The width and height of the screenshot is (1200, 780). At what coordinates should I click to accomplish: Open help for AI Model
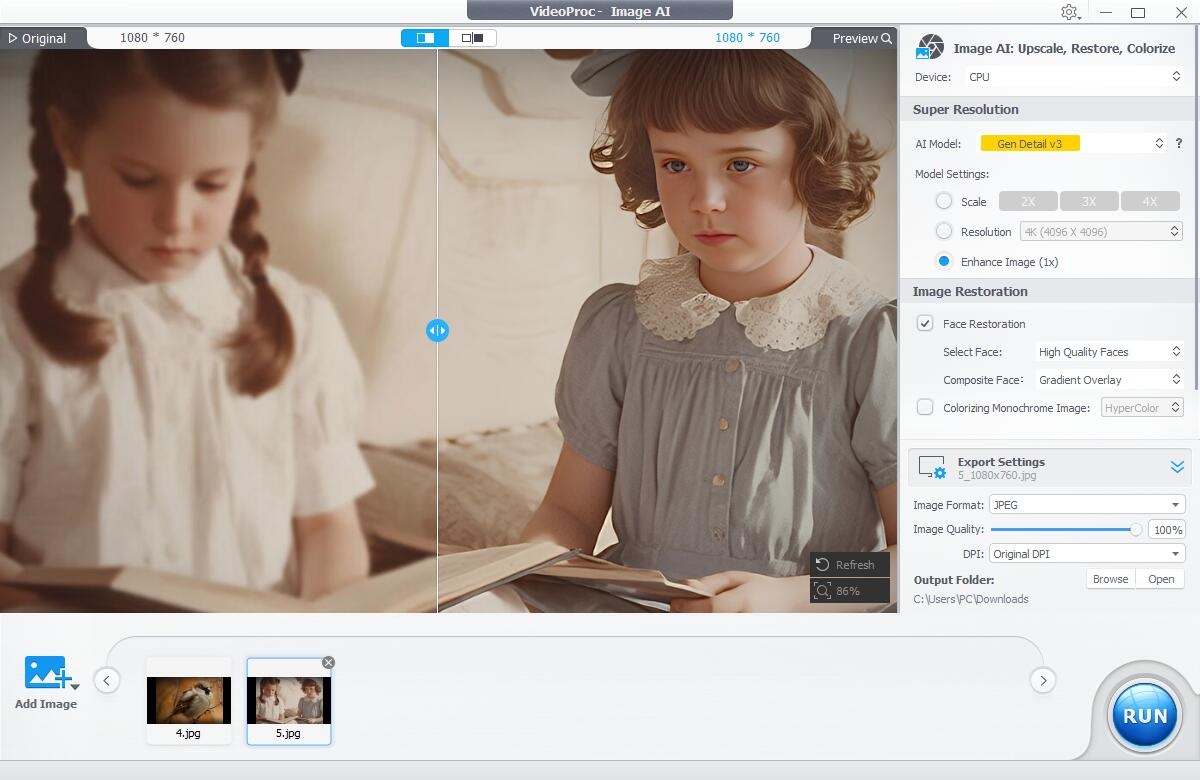pos(1178,144)
